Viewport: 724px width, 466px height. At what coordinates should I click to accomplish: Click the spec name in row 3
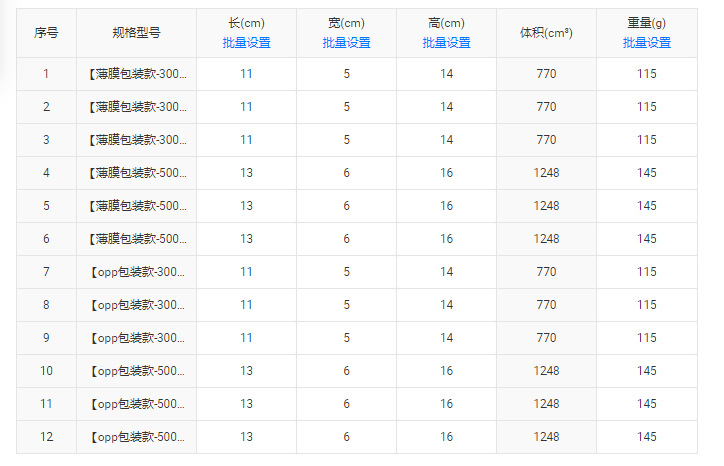137,140
